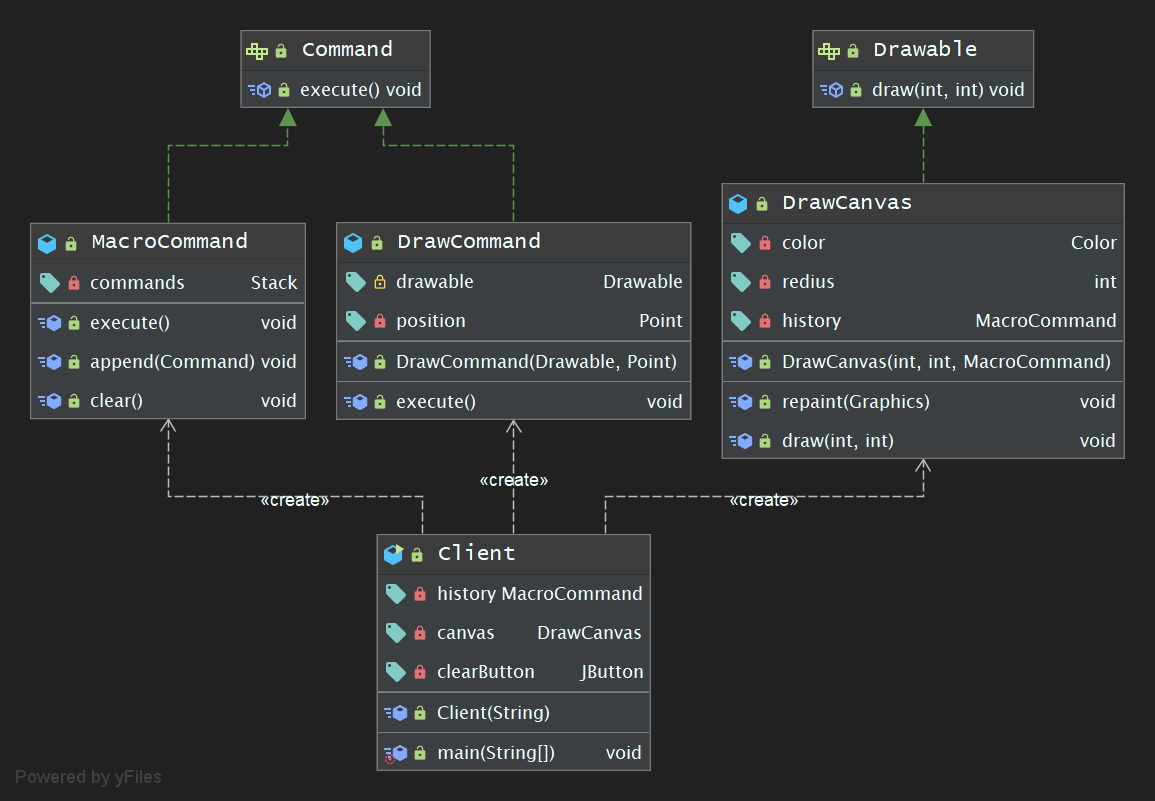The image size is (1155, 801).
Task: Click the create label near MacroCommand arrow
Action: 294,500
